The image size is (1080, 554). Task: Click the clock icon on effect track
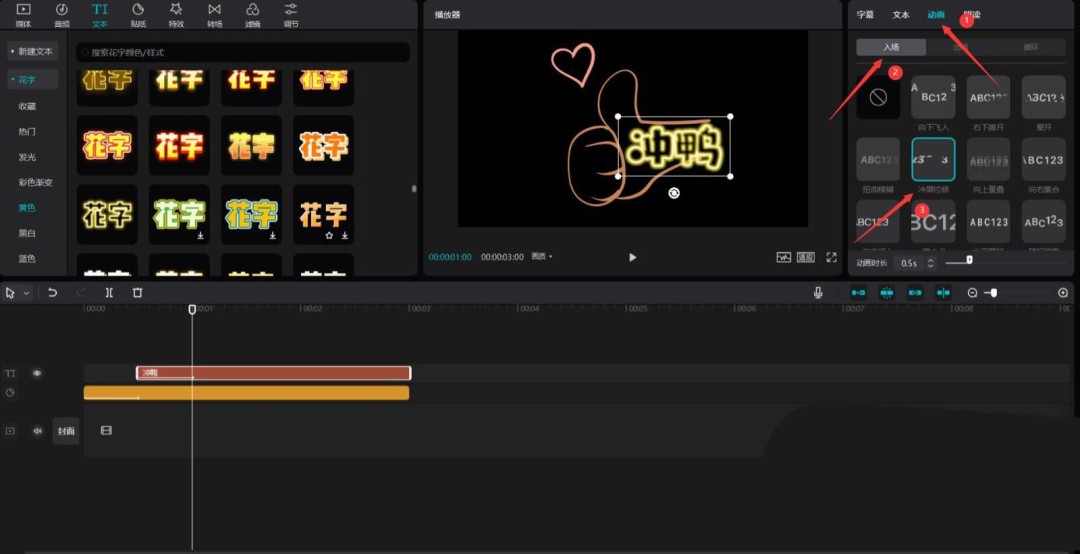pos(10,393)
